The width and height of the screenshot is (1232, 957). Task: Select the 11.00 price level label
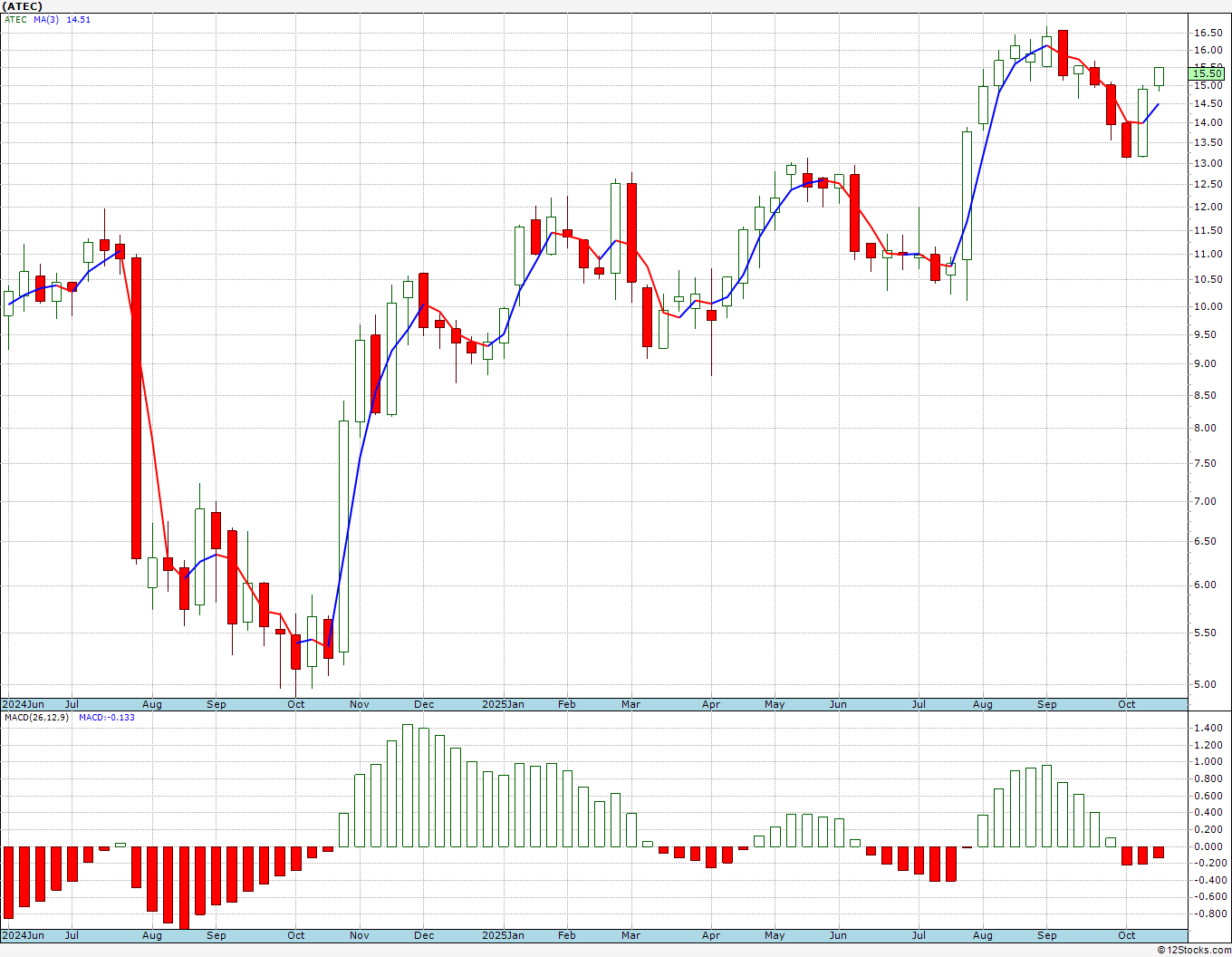tap(1208, 255)
